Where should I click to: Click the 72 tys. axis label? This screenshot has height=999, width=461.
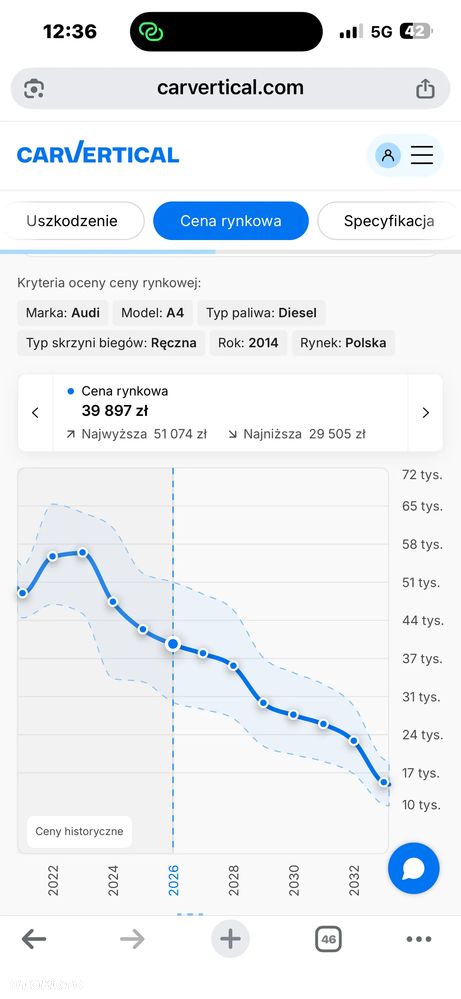[422, 475]
